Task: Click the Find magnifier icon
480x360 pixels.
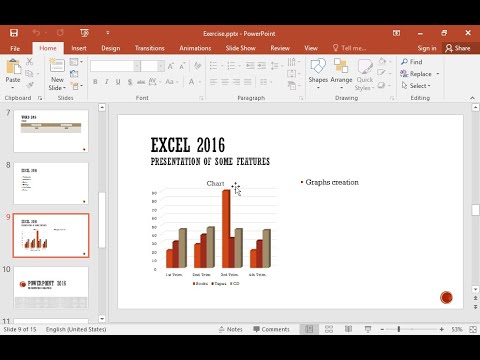Action: pyautogui.click(x=404, y=62)
